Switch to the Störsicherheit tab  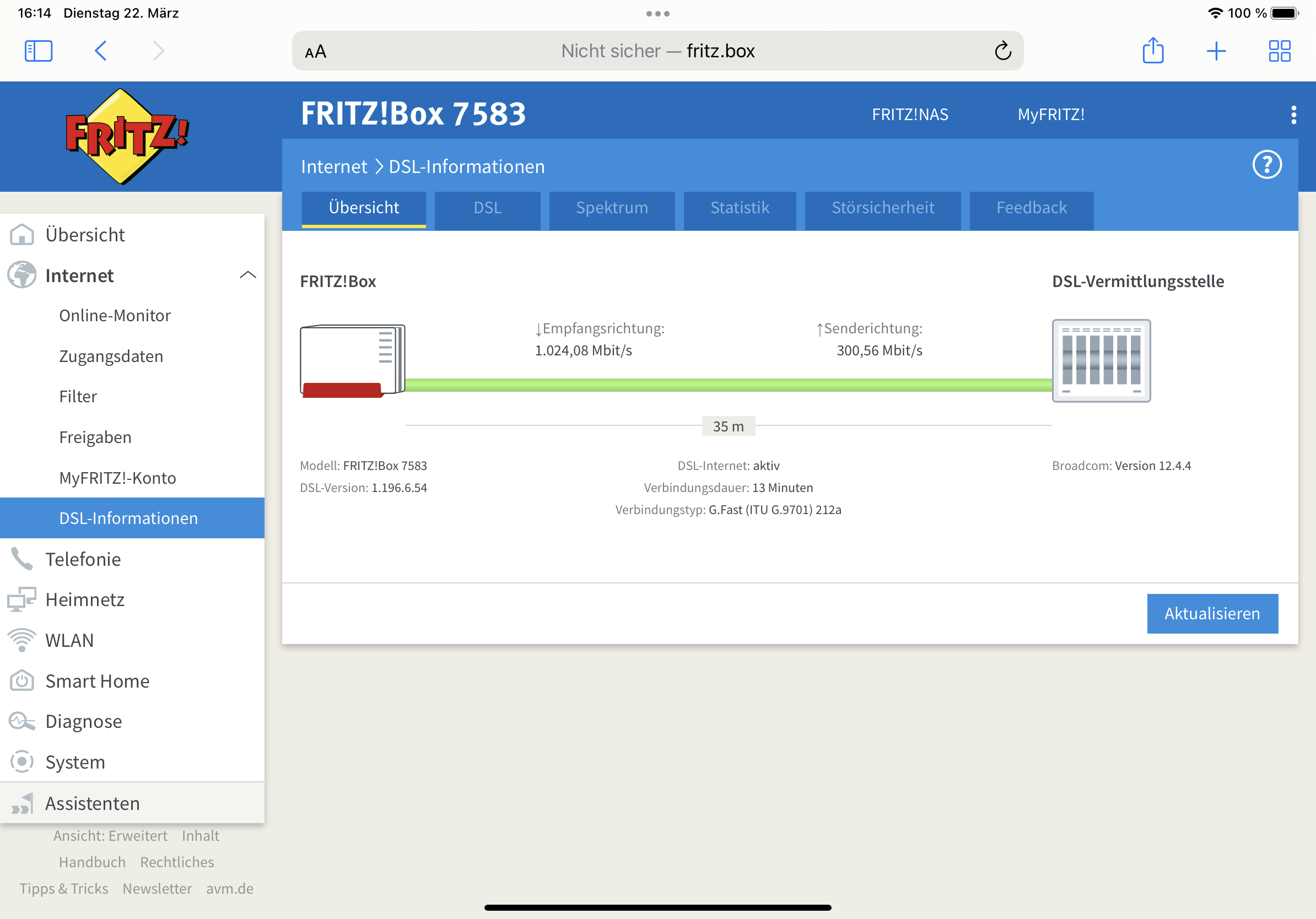[x=883, y=208]
